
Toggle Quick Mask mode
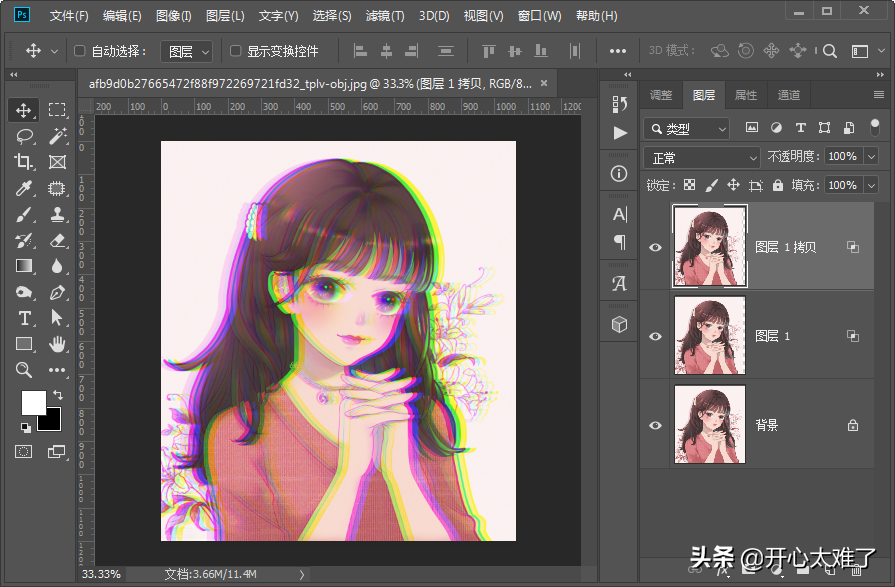(x=23, y=452)
